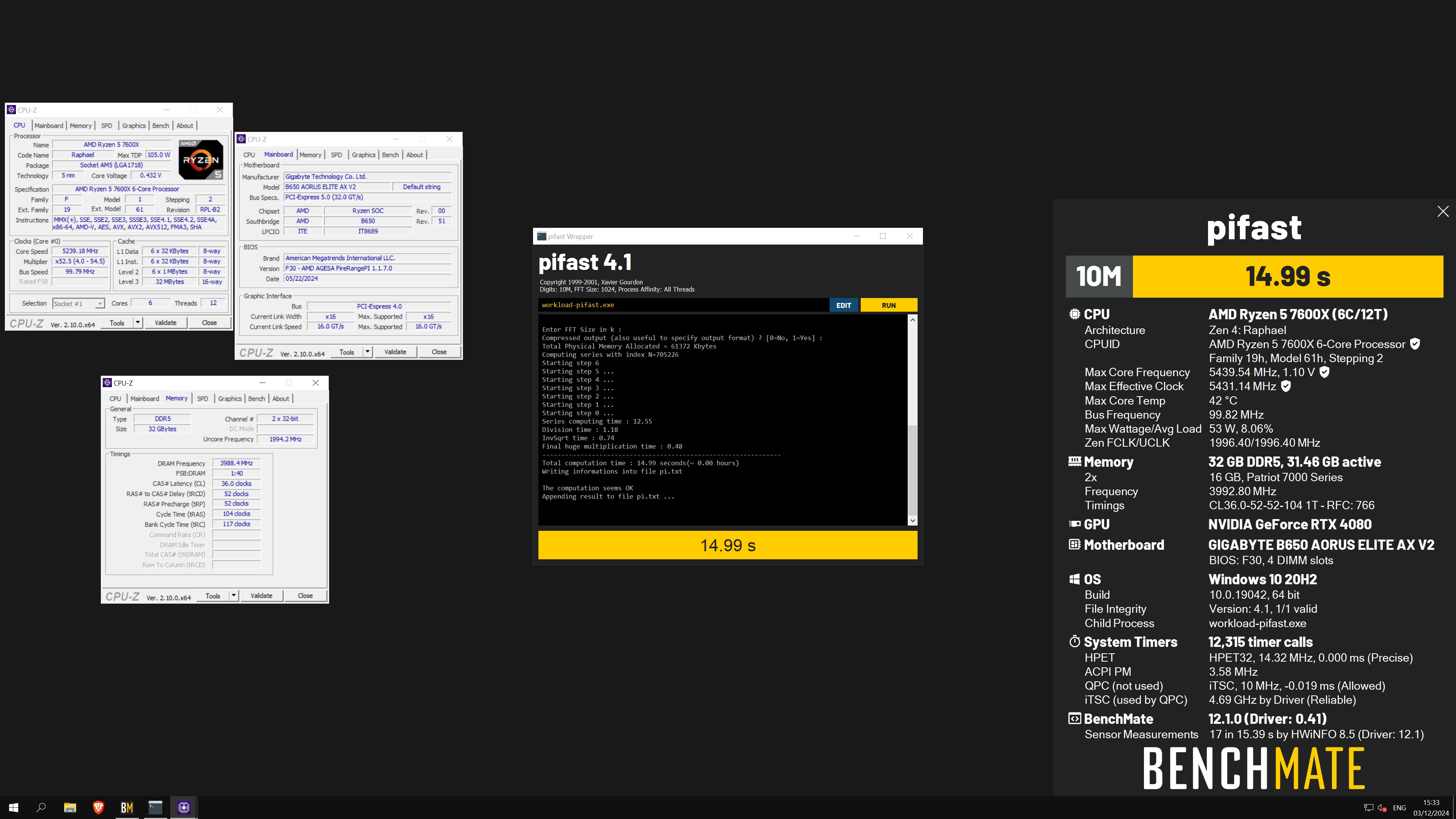Viewport: 1456px width, 819px height.
Task: Click verified shield next to Max Core Frequency
Action: pyautogui.click(x=1324, y=372)
